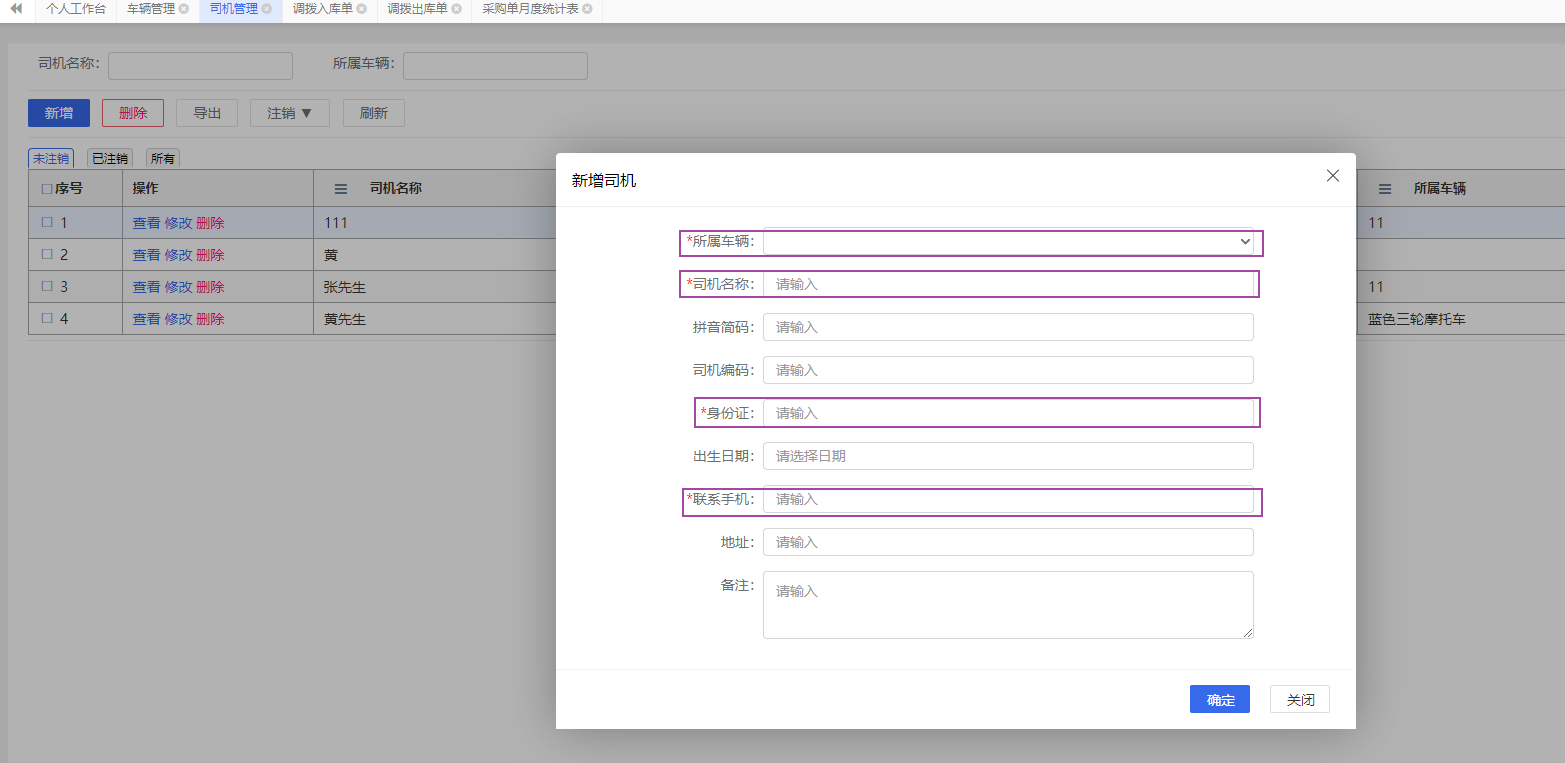Open the 所属车辆 dropdown in dialog

[x=1008, y=241]
